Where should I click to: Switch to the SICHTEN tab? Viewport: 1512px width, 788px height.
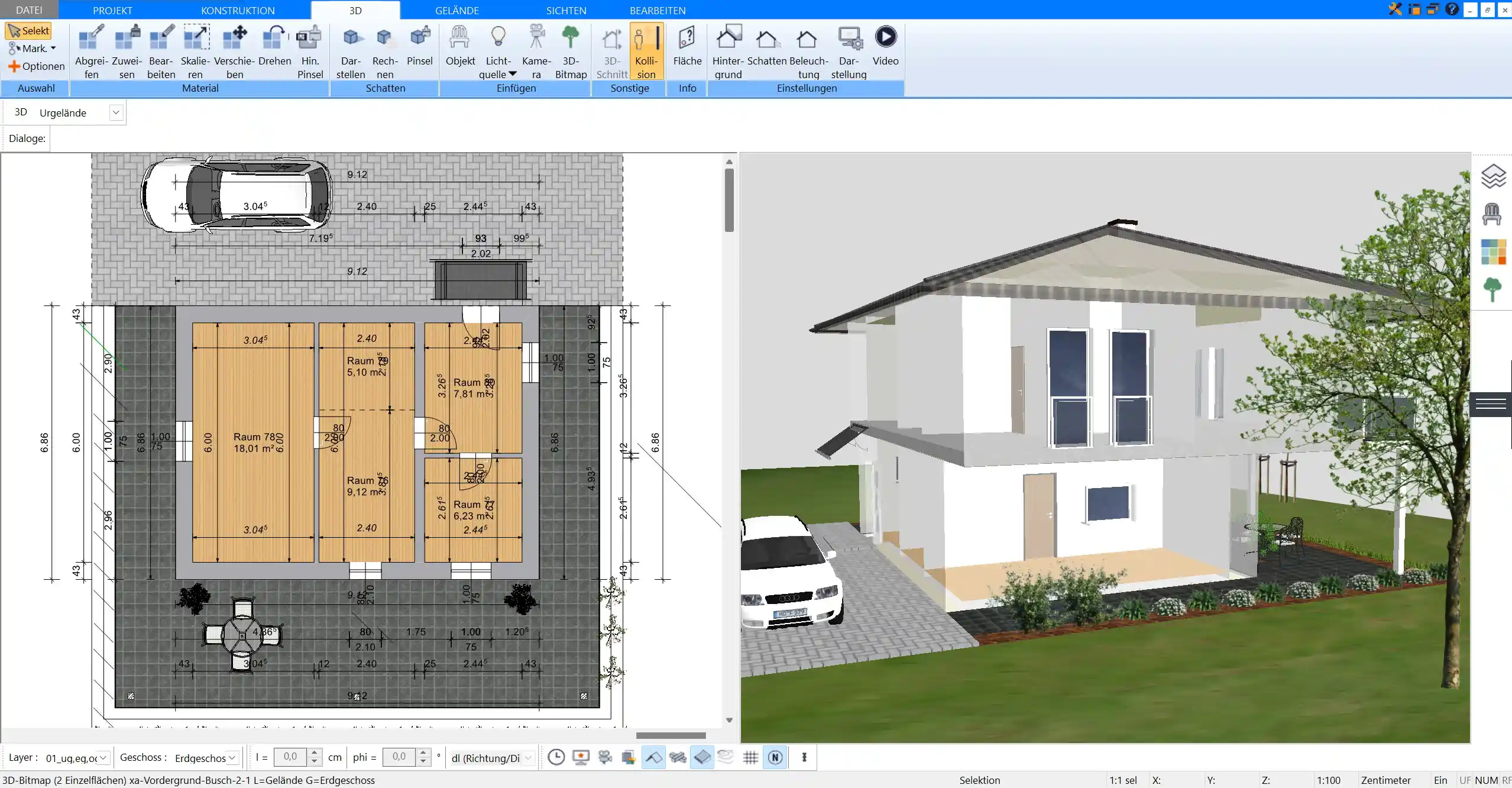tap(566, 10)
